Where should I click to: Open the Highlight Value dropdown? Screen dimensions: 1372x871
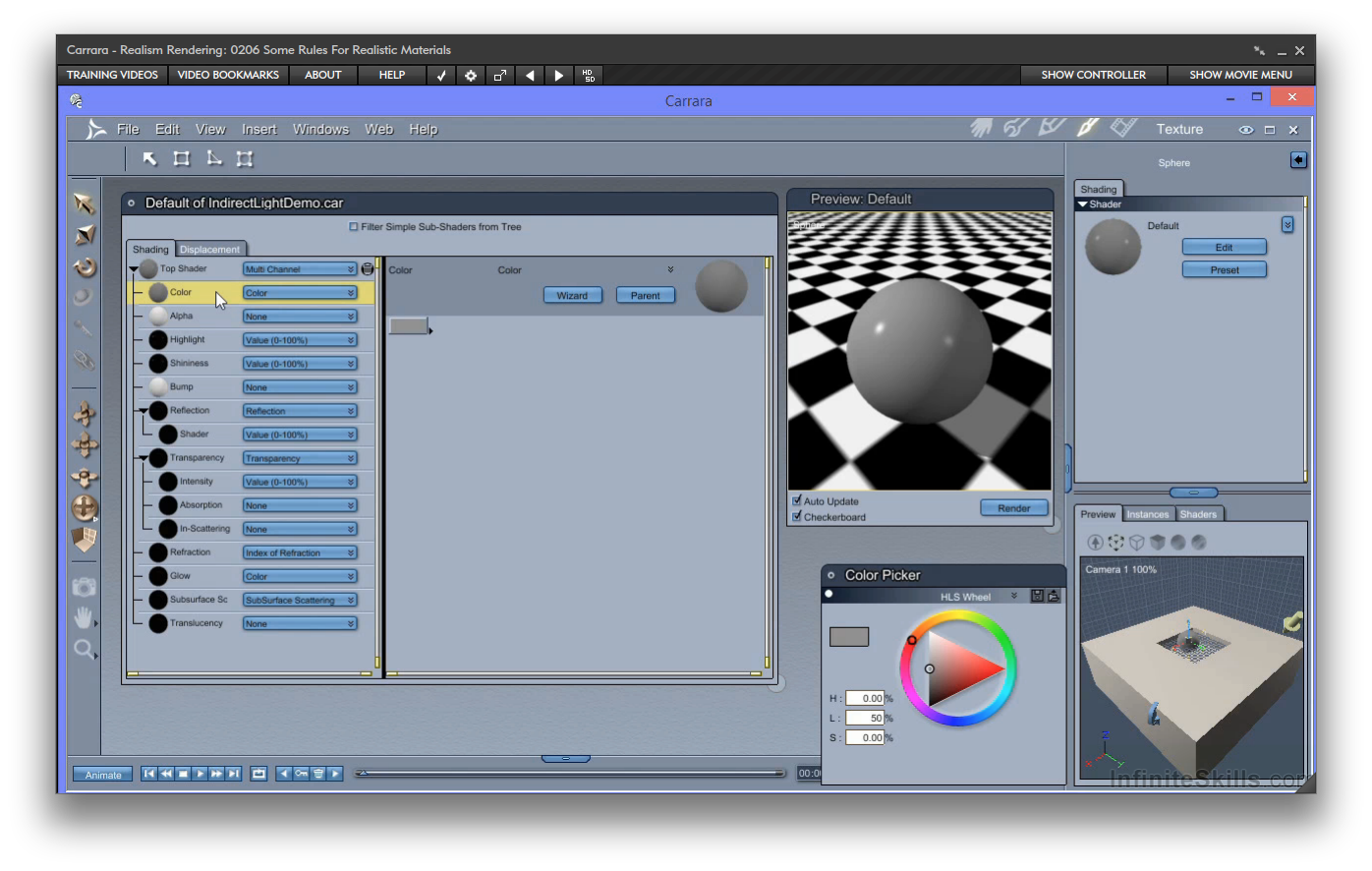pos(300,339)
